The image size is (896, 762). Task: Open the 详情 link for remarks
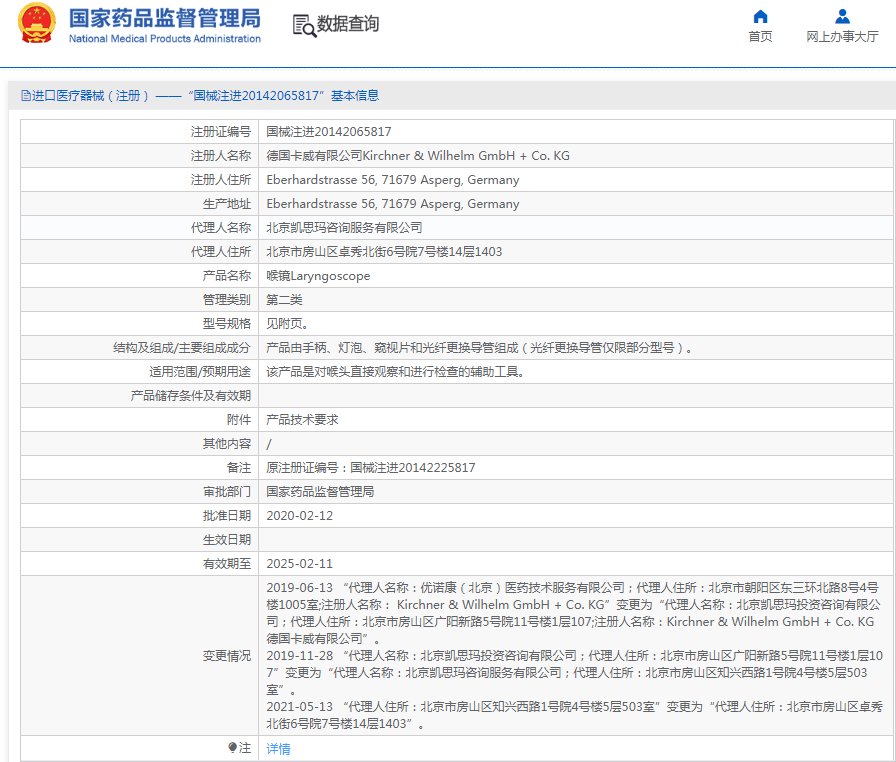click(277, 748)
